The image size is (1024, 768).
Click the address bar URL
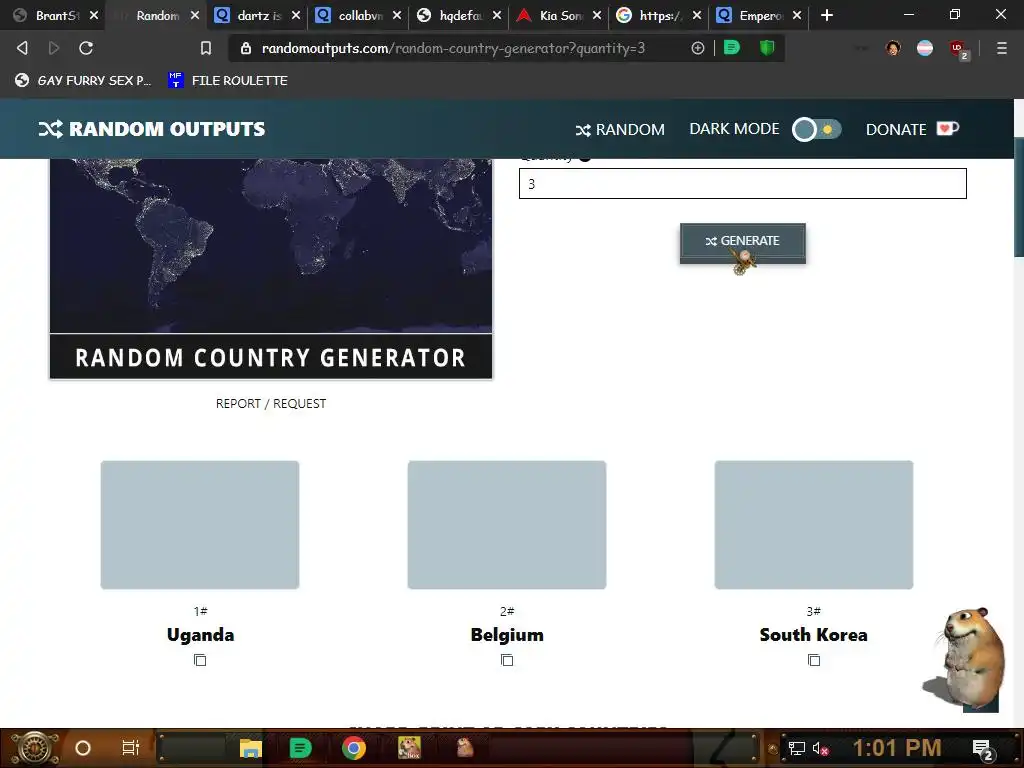point(453,48)
